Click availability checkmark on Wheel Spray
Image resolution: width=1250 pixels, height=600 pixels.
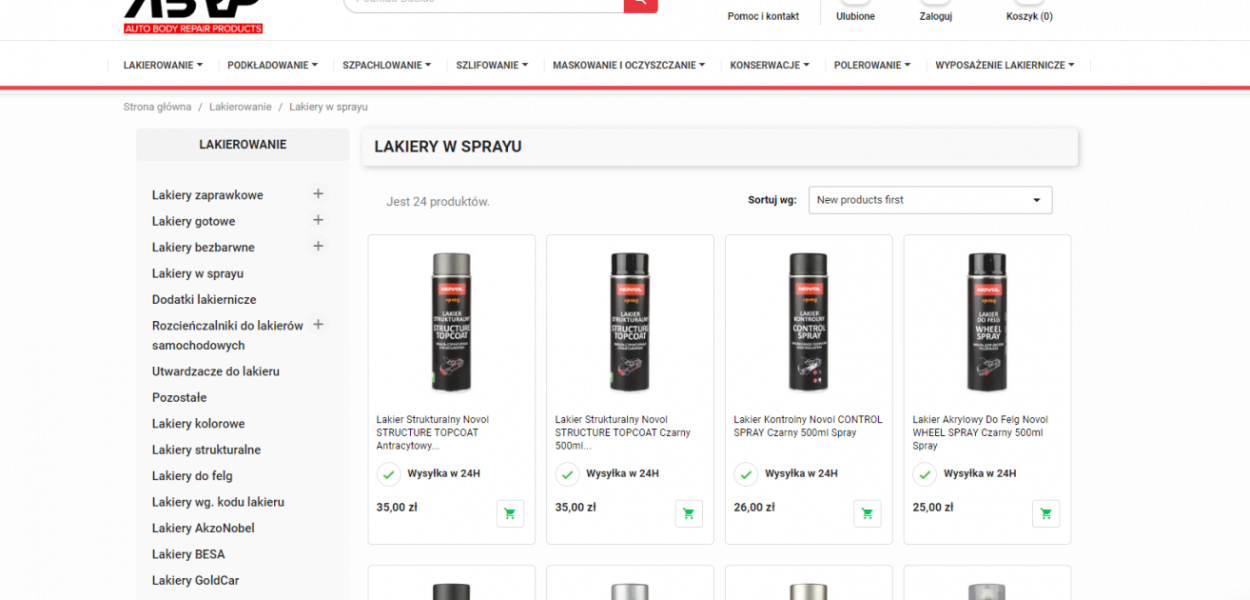[925, 474]
